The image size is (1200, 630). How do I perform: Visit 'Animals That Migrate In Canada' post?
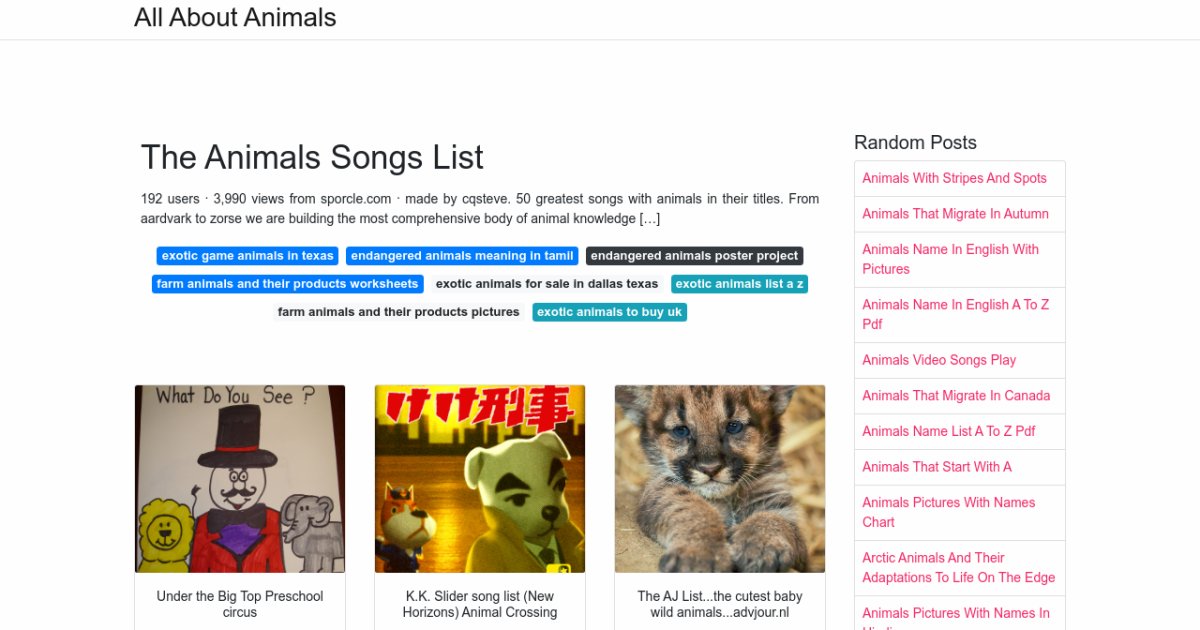956,396
